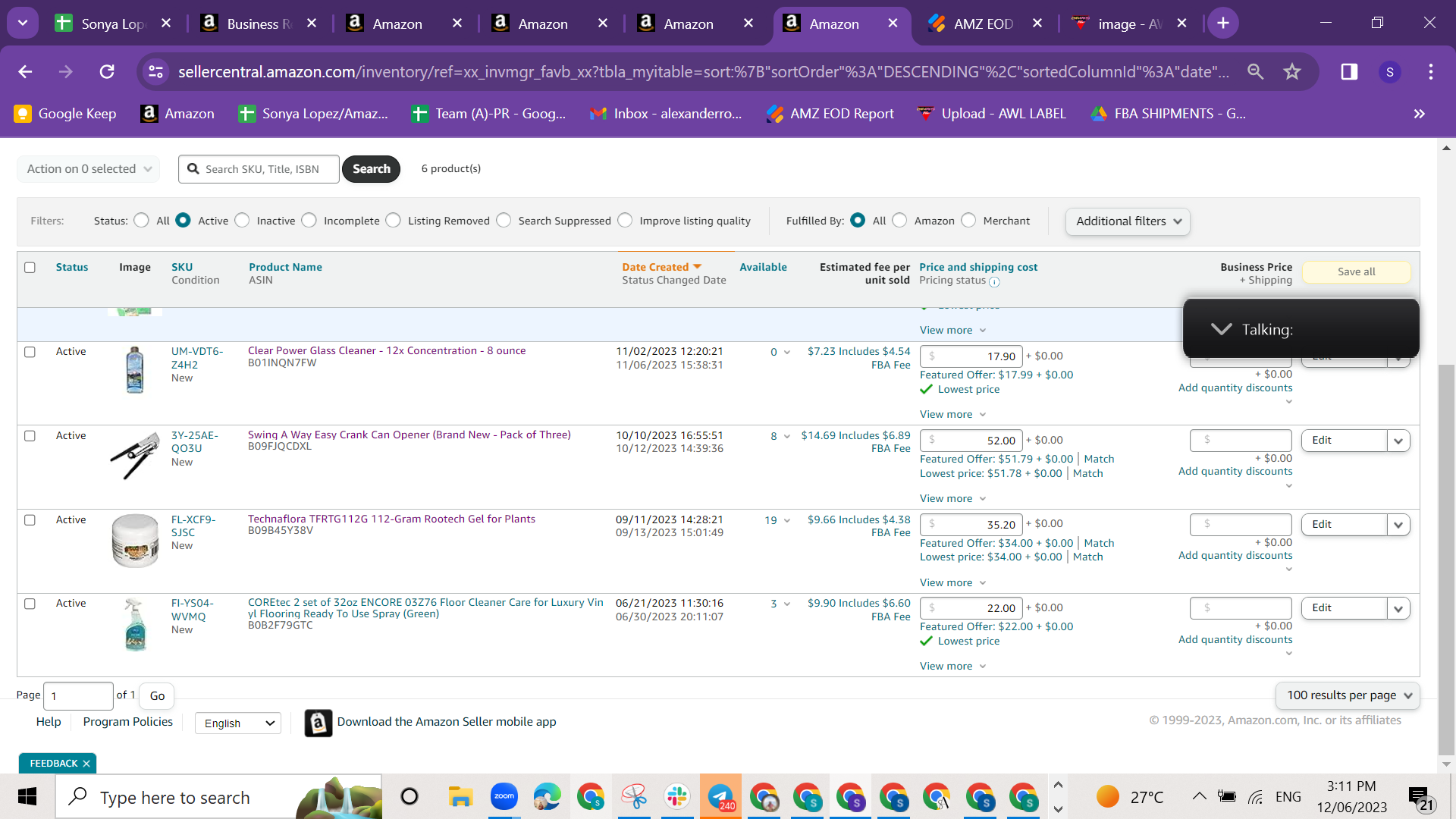Select the Incomplete status filter
The image size is (1456, 819).
coord(309,220)
